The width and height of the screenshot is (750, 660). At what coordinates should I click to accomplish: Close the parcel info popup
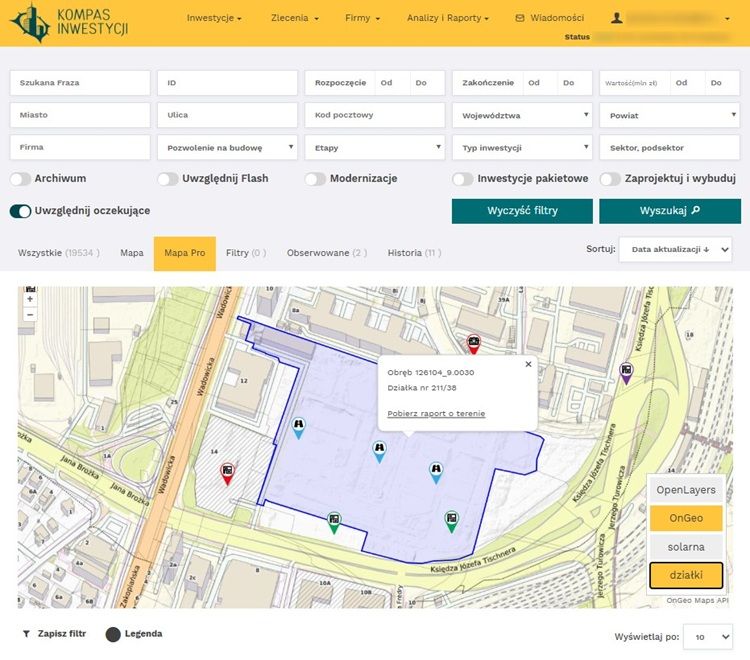click(x=528, y=365)
